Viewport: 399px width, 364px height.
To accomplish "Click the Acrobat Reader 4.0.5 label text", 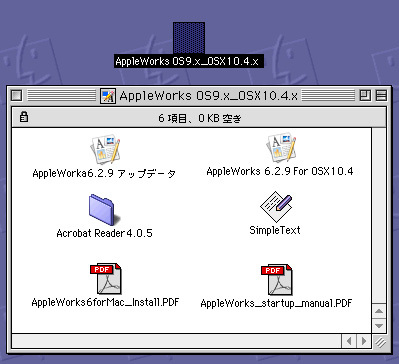I will click(104, 233).
